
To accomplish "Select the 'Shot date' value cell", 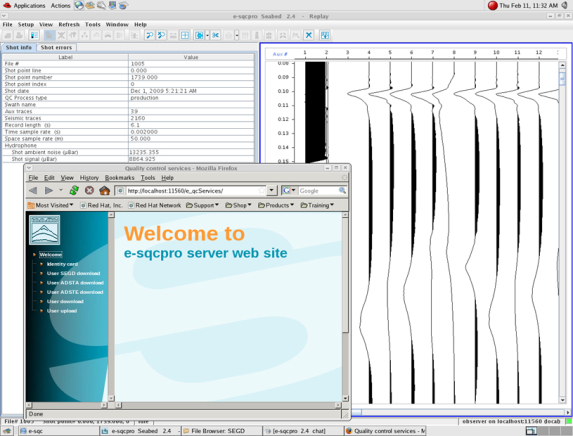I will coord(191,91).
